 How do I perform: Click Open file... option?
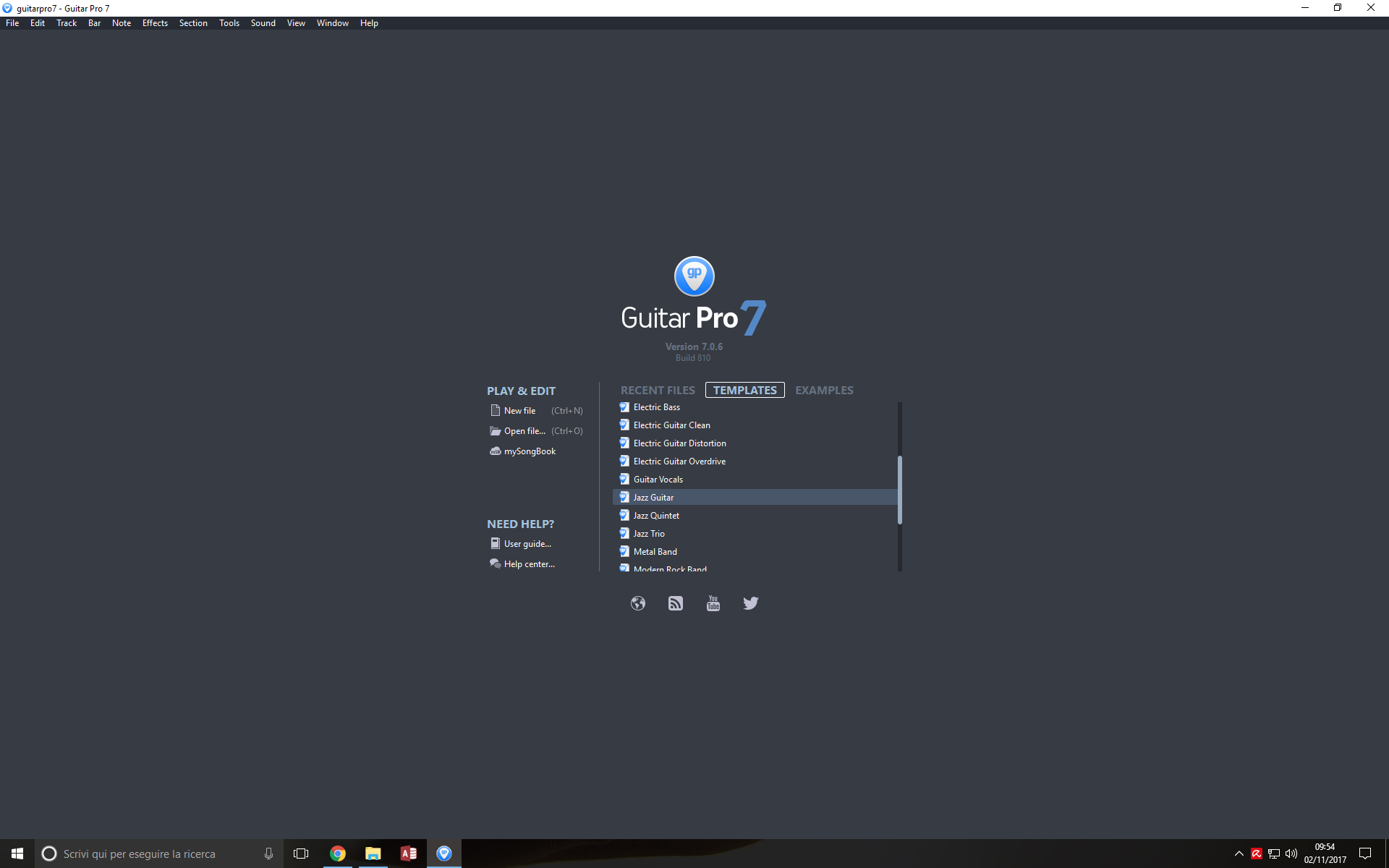pyautogui.click(x=524, y=431)
